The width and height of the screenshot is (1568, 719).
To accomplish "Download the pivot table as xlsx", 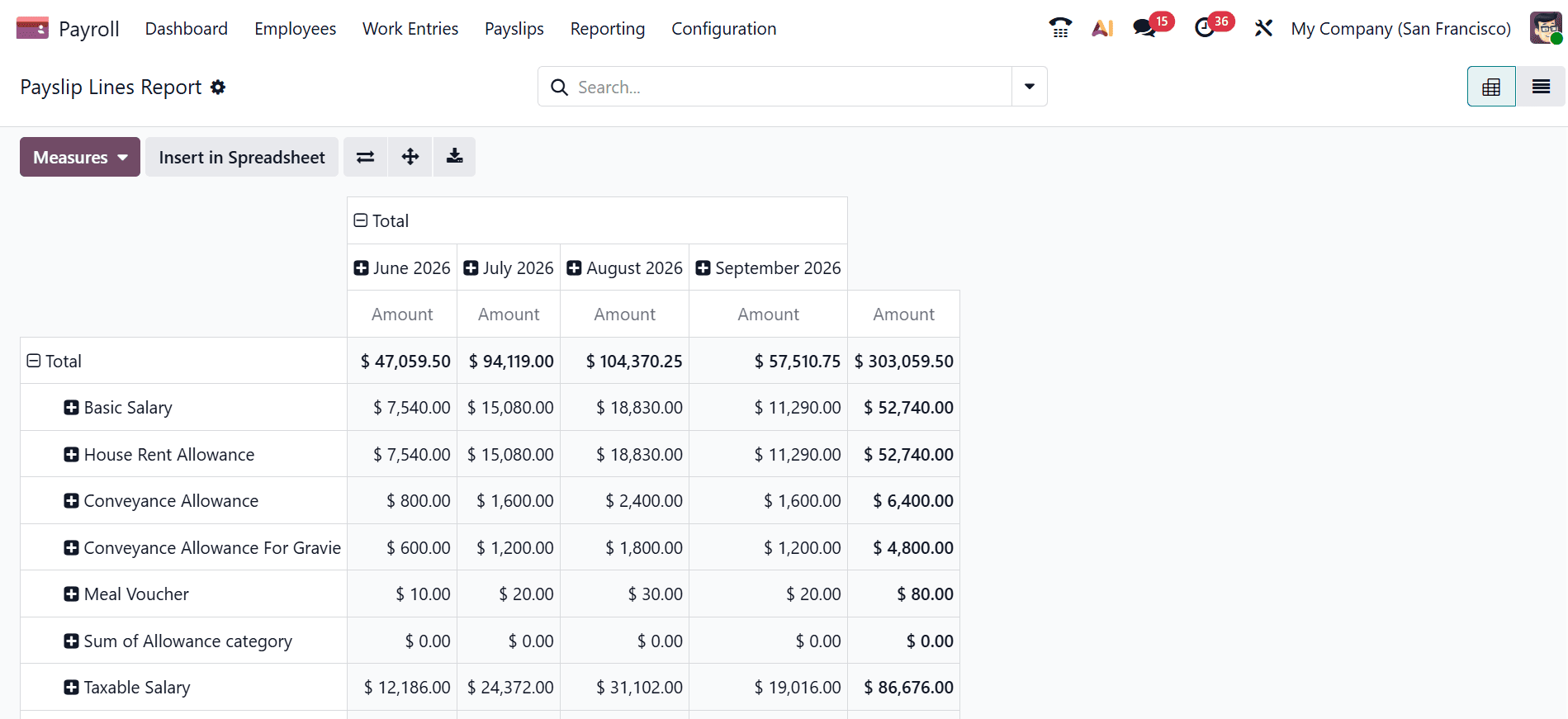I will 454,157.
